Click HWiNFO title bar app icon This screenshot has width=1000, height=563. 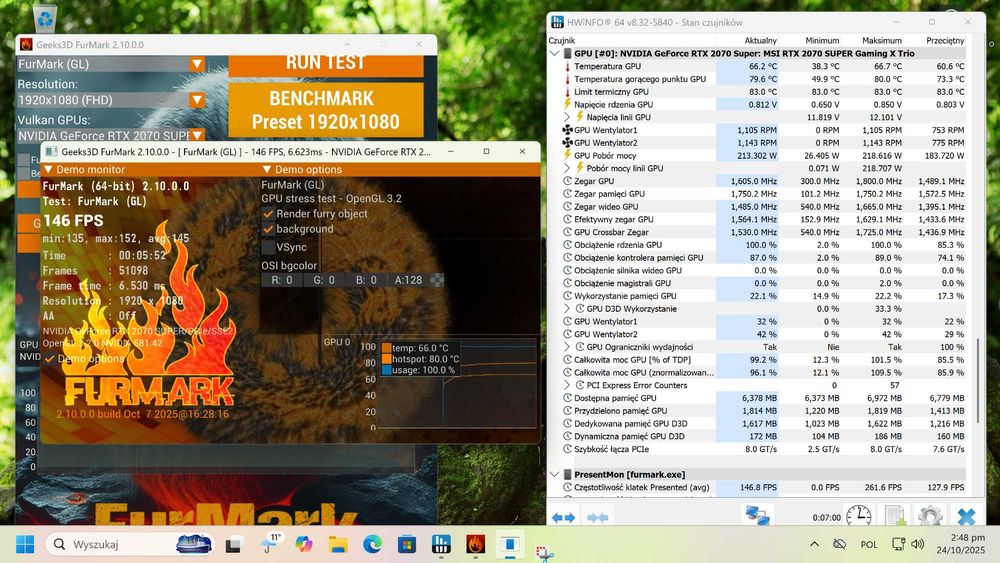click(x=557, y=22)
